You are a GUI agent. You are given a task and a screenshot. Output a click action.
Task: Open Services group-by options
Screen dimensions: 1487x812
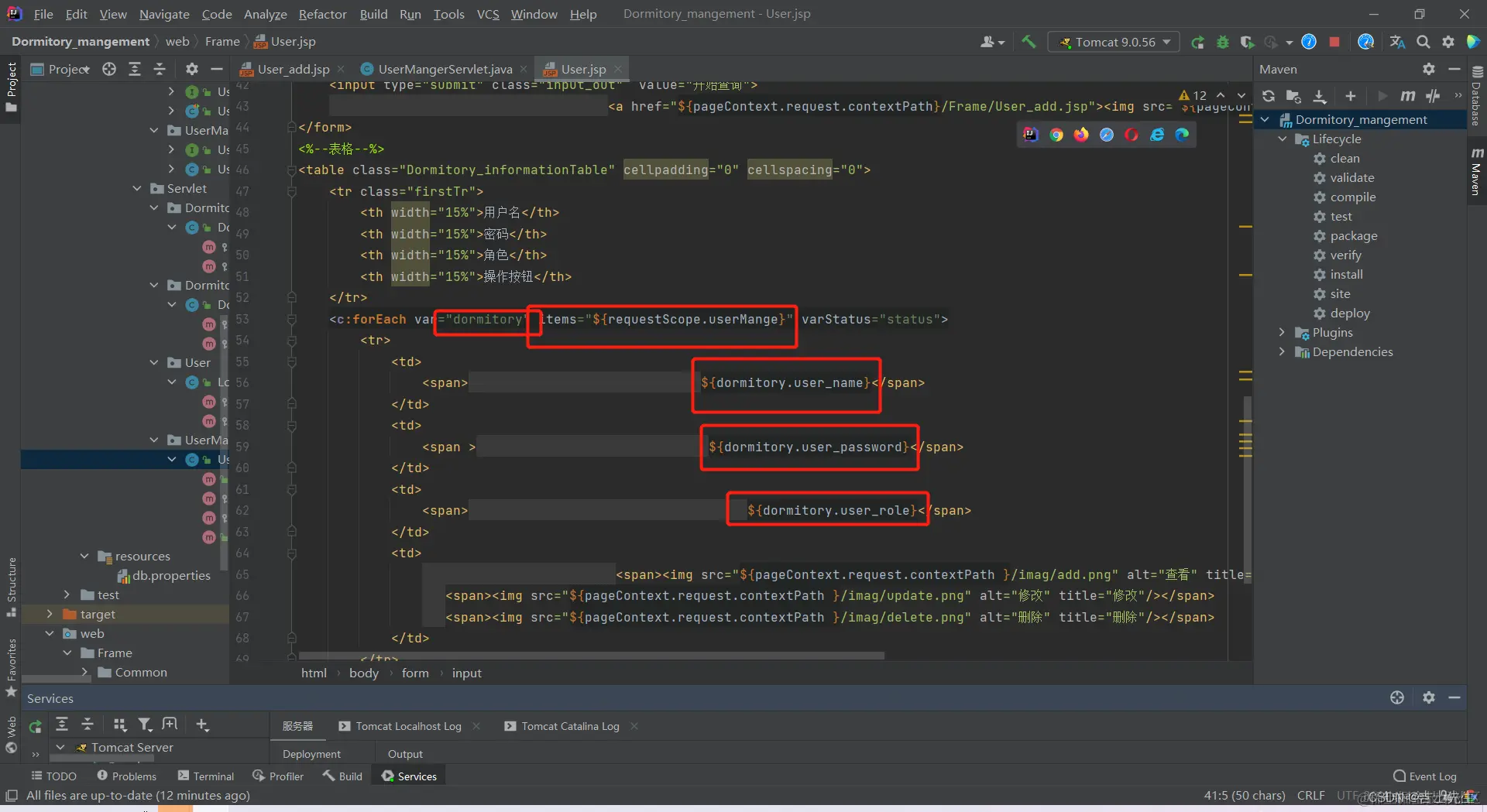[120, 725]
